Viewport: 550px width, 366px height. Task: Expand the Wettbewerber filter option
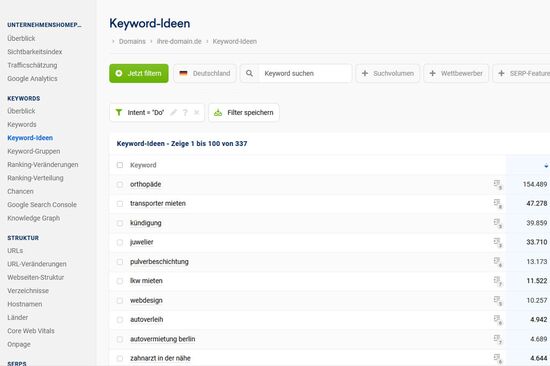pos(456,73)
